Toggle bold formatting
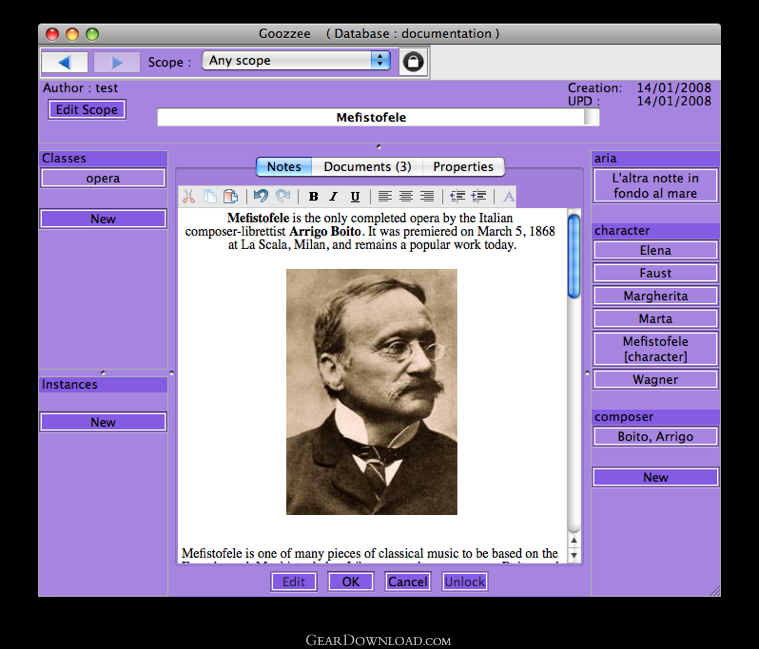Image resolution: width=759 pixels, height=649 pixels. (313, 196)
